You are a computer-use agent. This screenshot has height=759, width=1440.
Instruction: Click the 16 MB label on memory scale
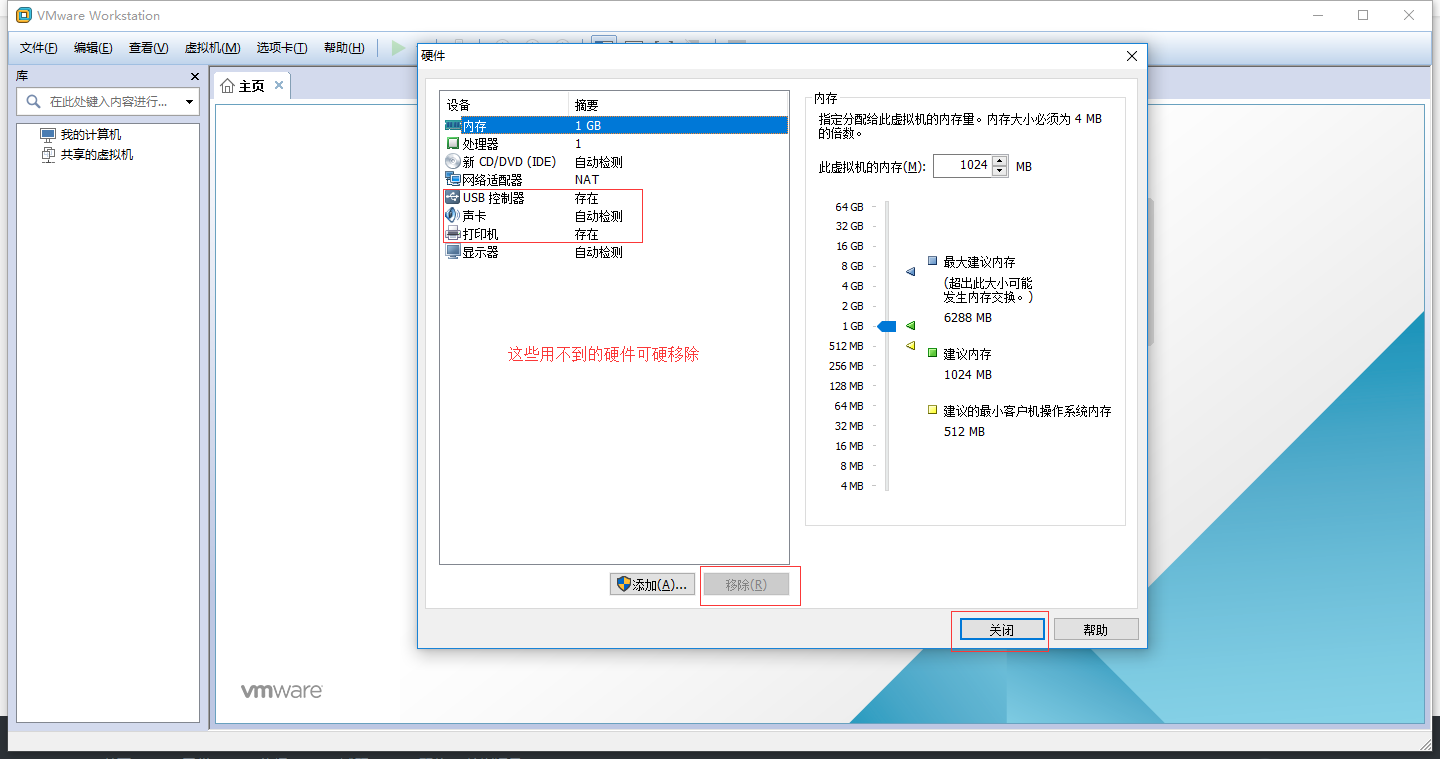(x=849, y=446)
